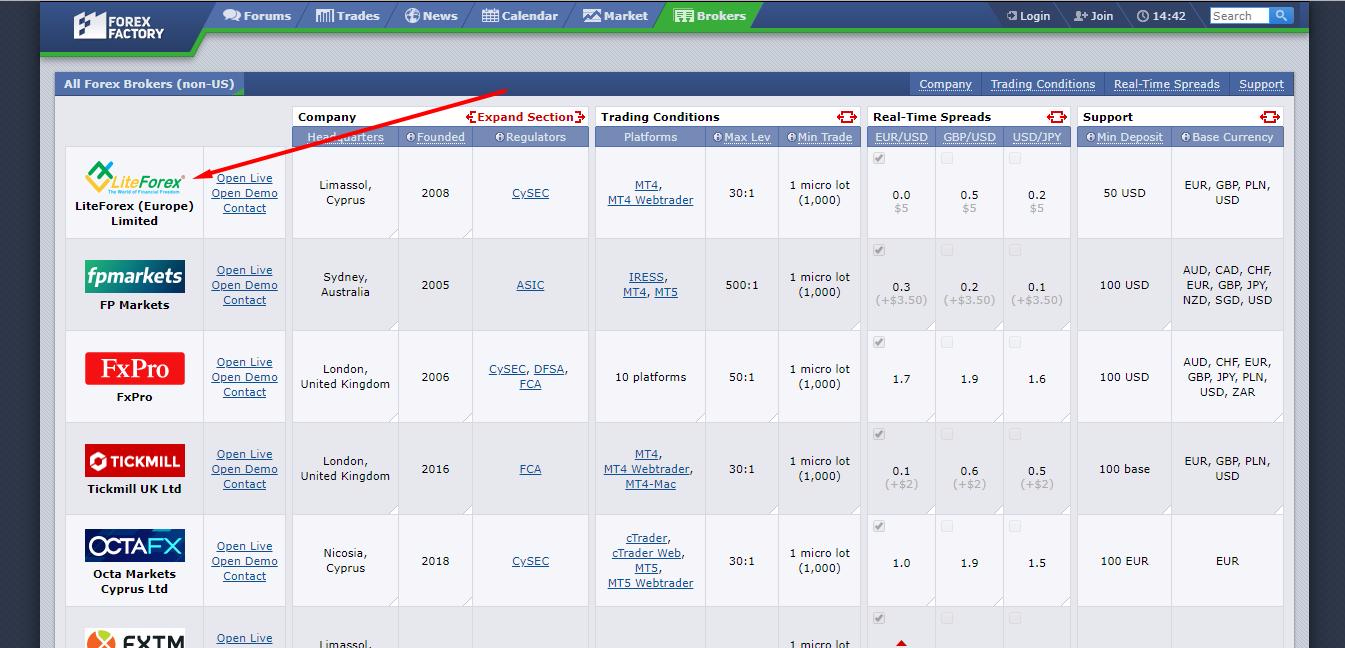The width and height of the screenshot is (1345, 648).
Task: Sort by Max Lev column header
Action: [747, 137]
